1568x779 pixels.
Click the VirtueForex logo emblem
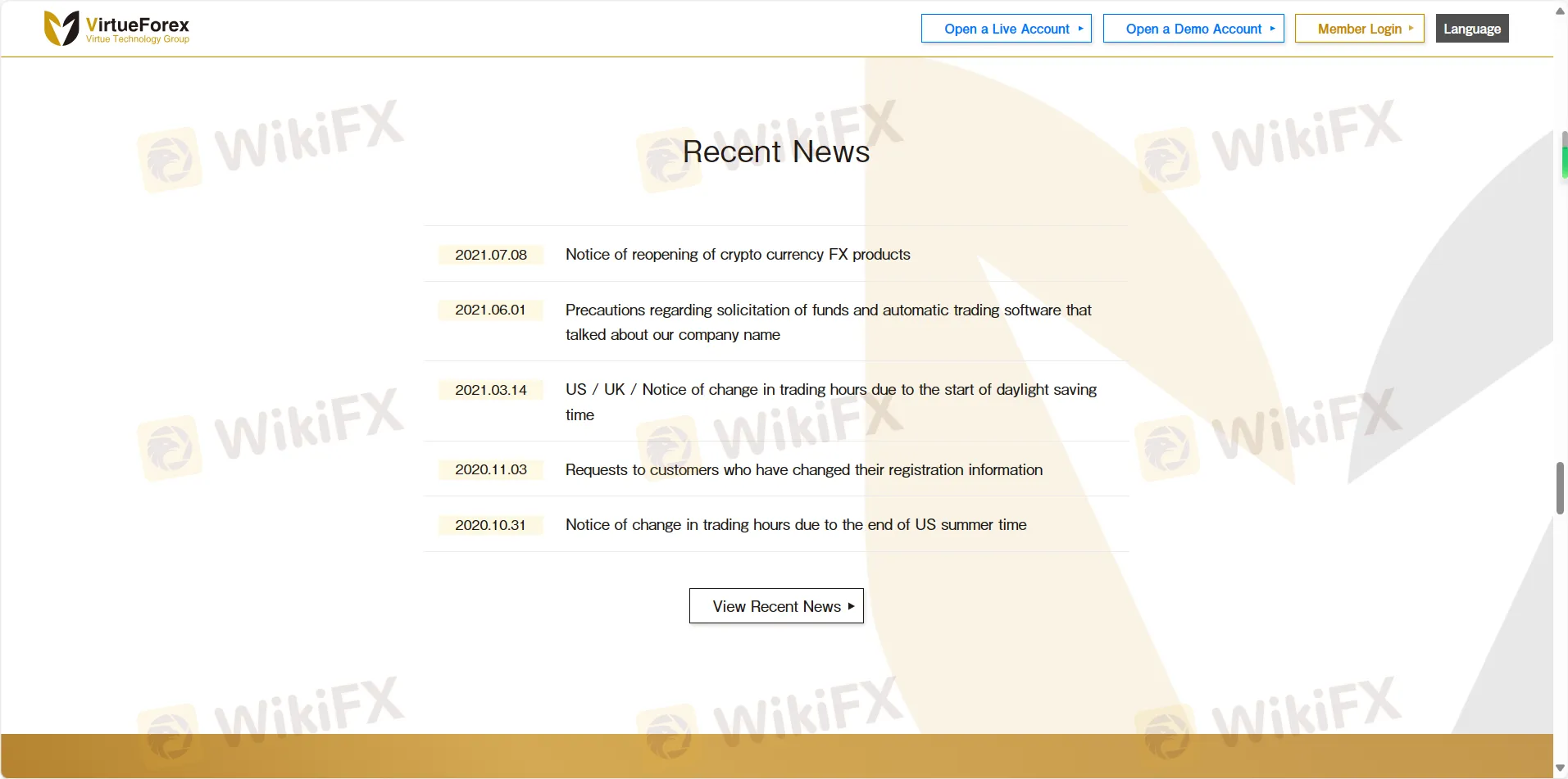click(x=61, y=29)
